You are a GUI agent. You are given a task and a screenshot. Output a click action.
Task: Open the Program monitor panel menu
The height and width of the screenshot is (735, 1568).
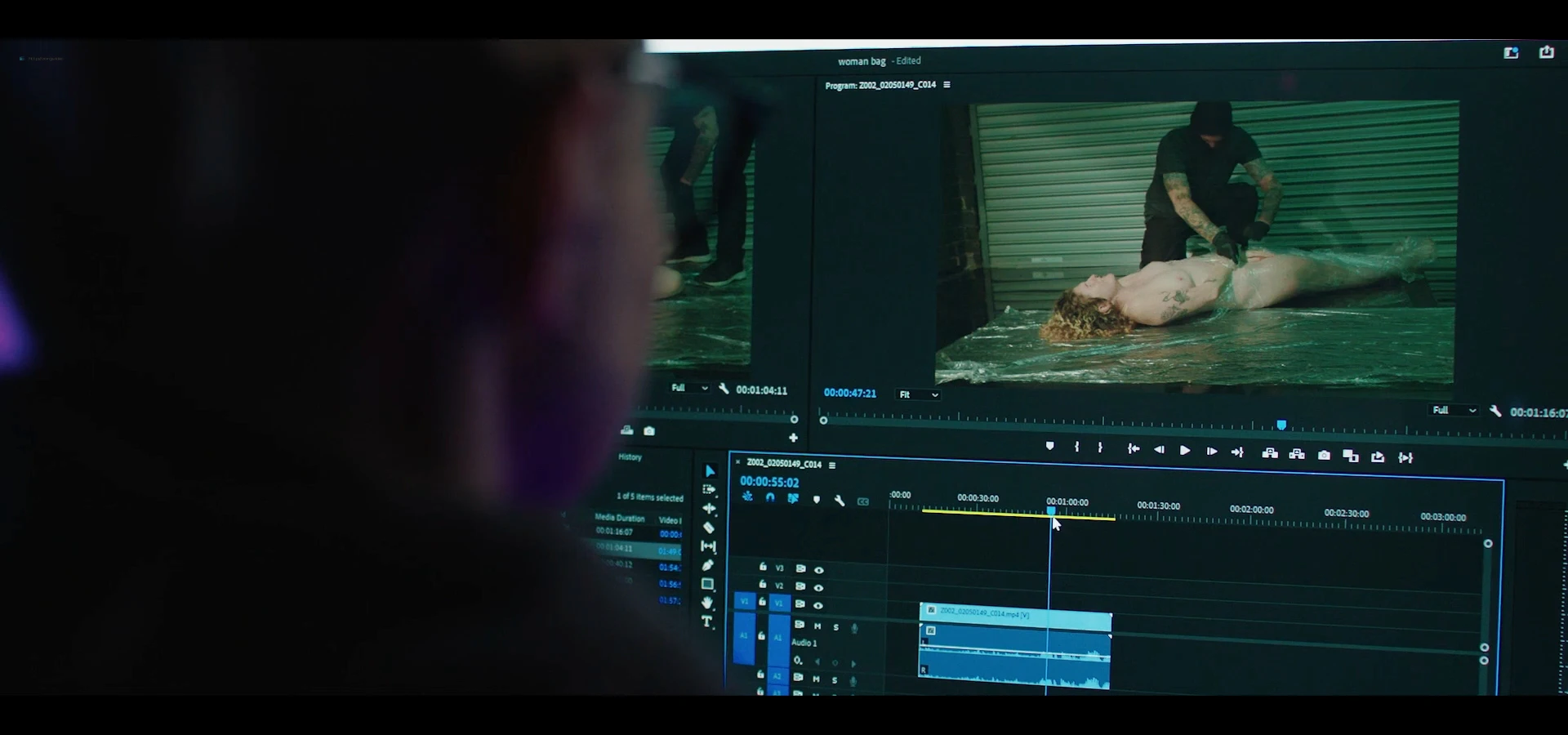coord(947,85)
